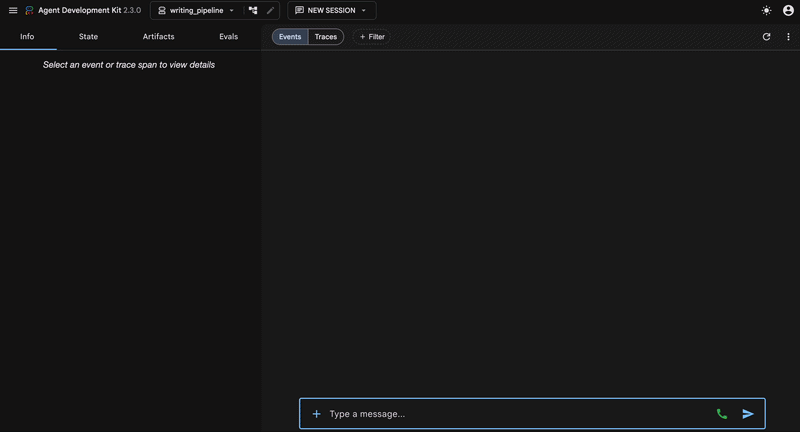
Task: Open the Evals tab
Action: (229, 37)
